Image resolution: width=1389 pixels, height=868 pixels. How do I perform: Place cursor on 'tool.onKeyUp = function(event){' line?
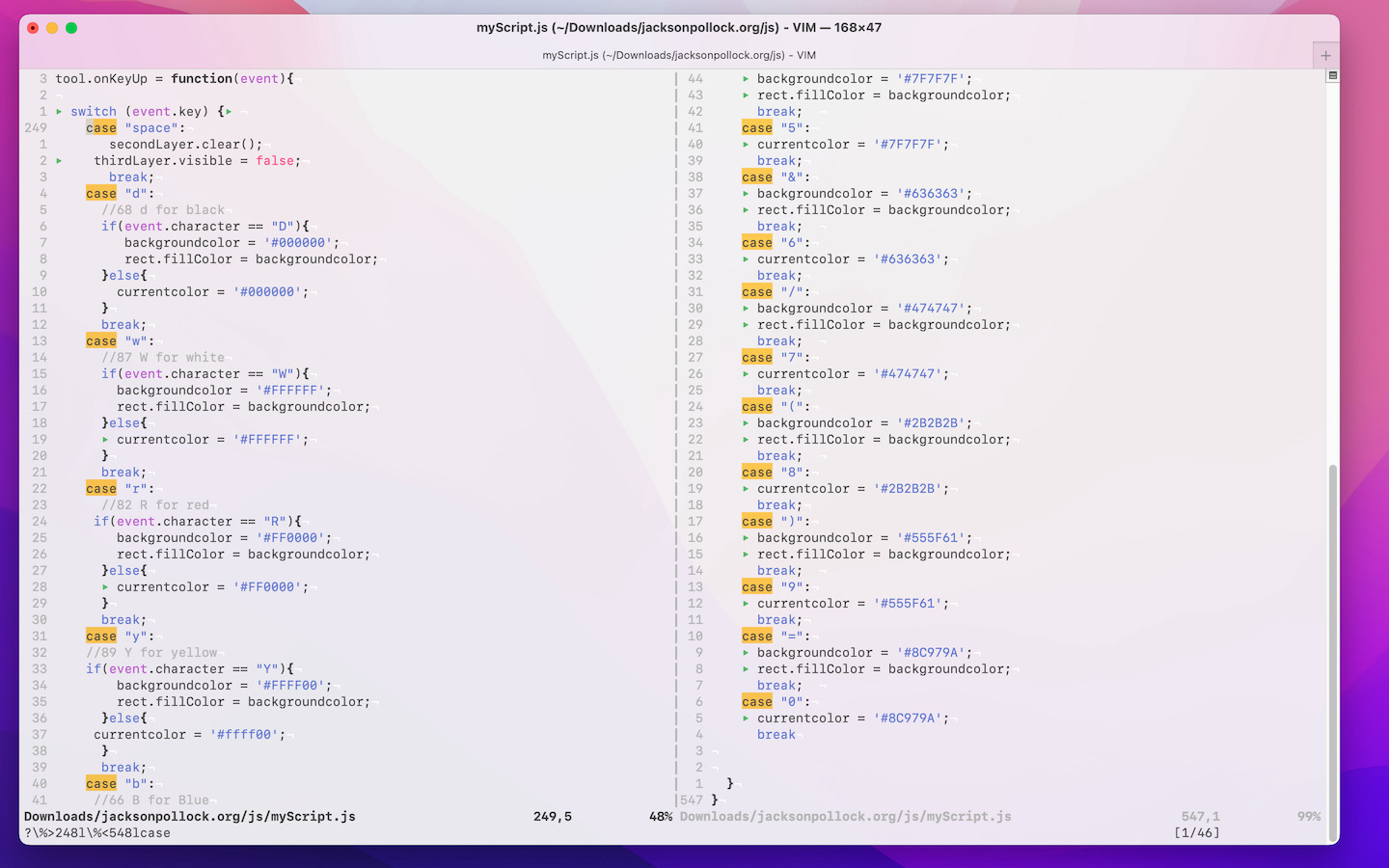coord(175,78)
